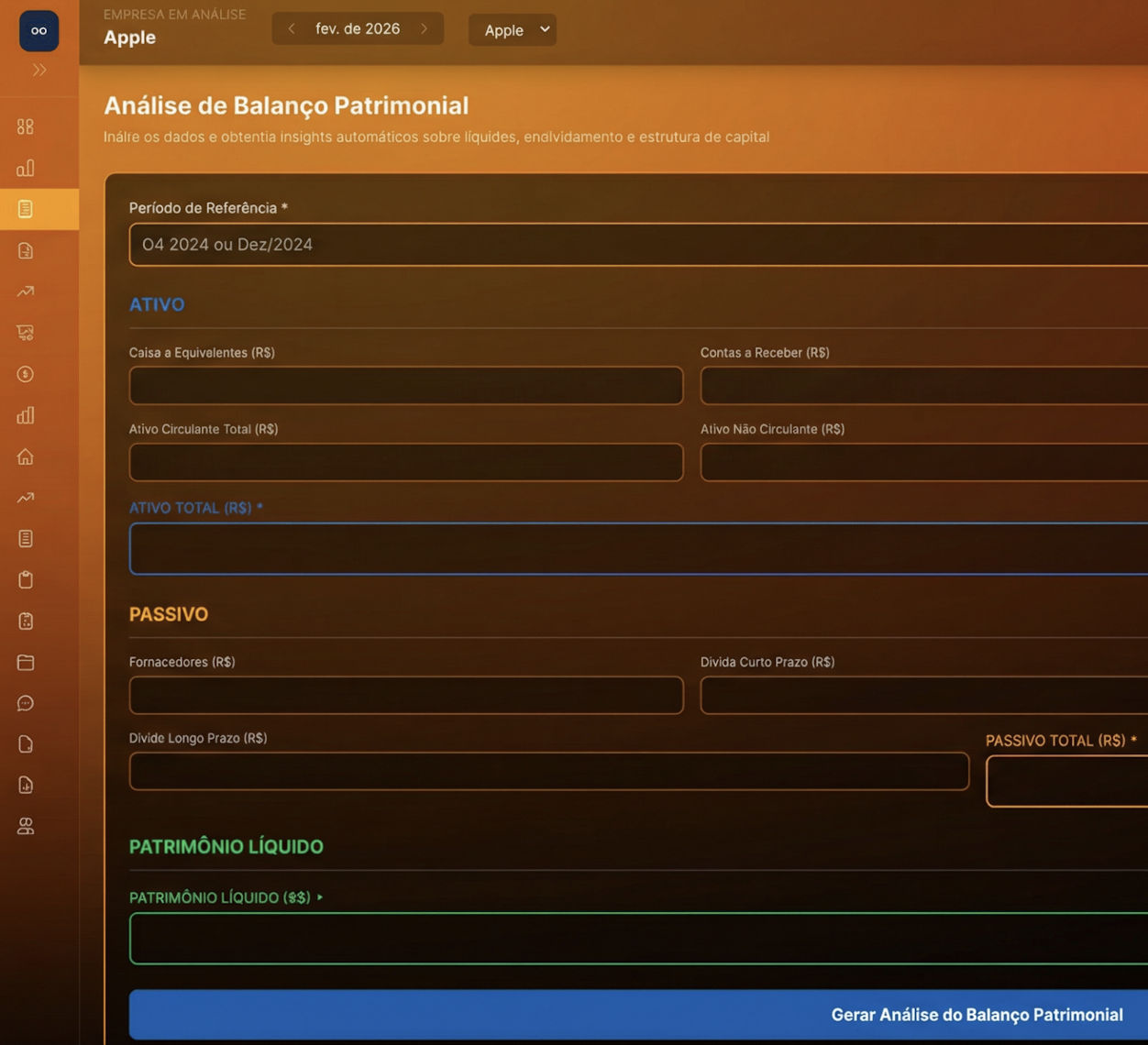Open the list document icon above clipboard icon
1148x1045 pixels.
[x=26, y=539]
